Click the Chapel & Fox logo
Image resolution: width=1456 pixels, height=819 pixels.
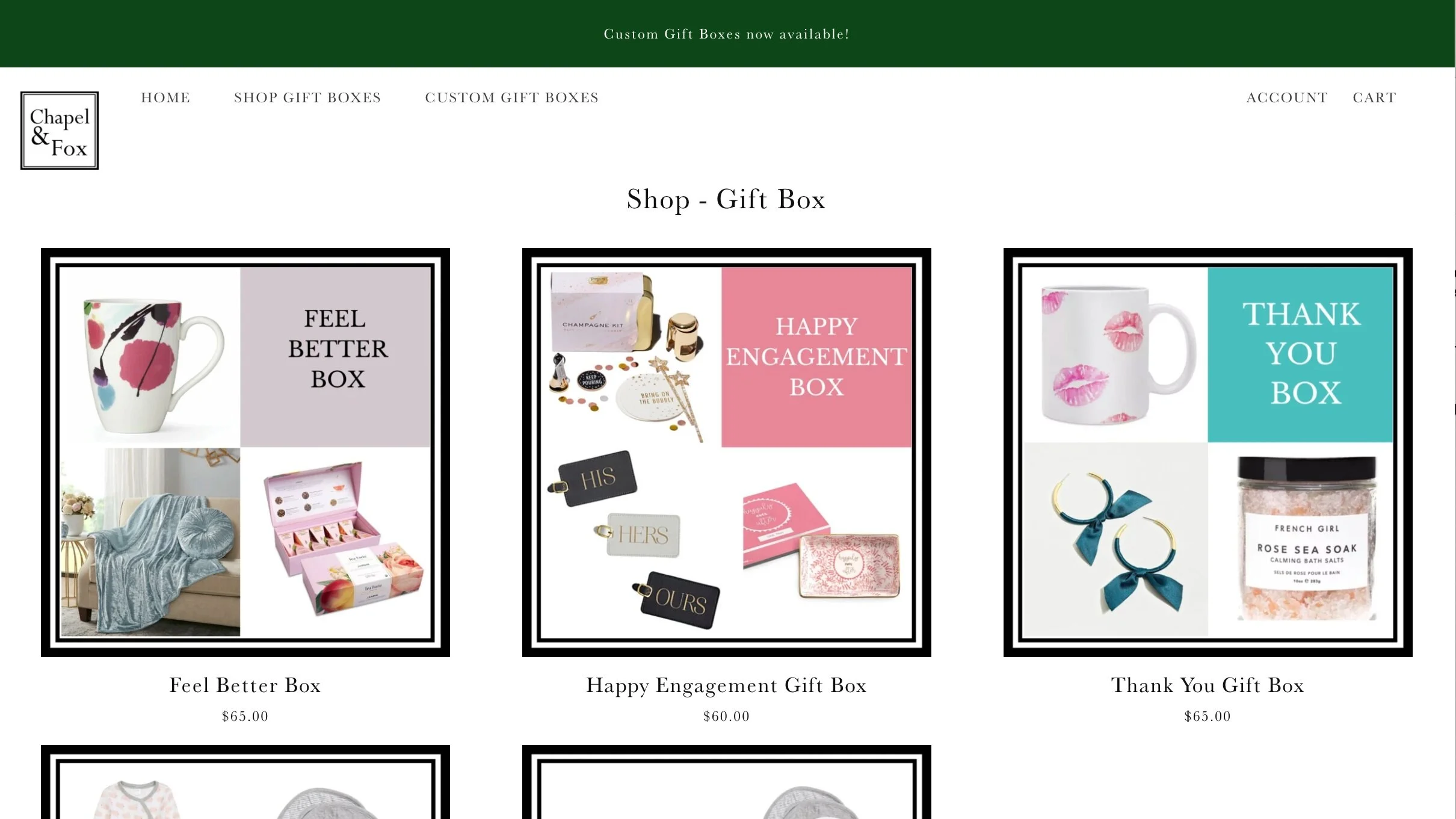(60, 131)
